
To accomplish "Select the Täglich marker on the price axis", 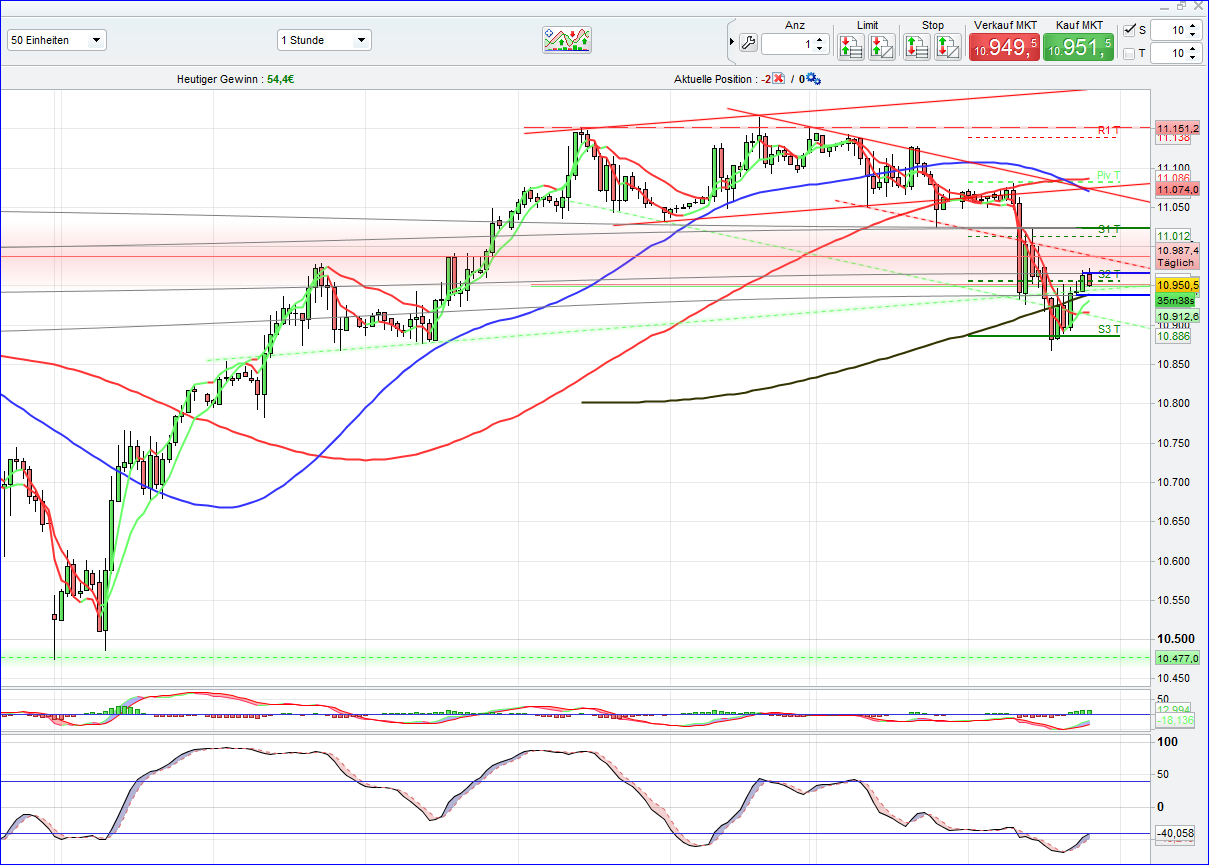I will [x=1175, y=260].
